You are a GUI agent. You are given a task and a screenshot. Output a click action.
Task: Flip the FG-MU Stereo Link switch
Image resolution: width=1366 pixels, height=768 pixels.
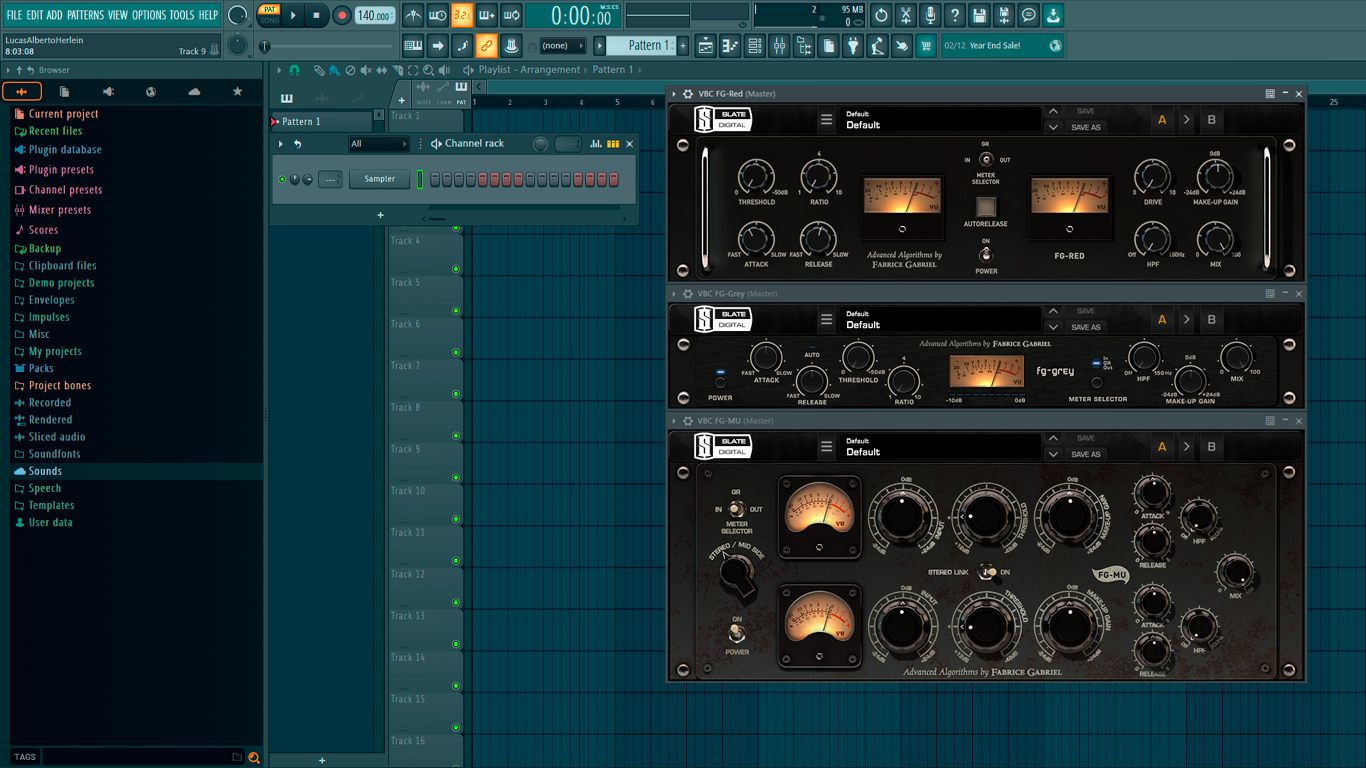987,572
